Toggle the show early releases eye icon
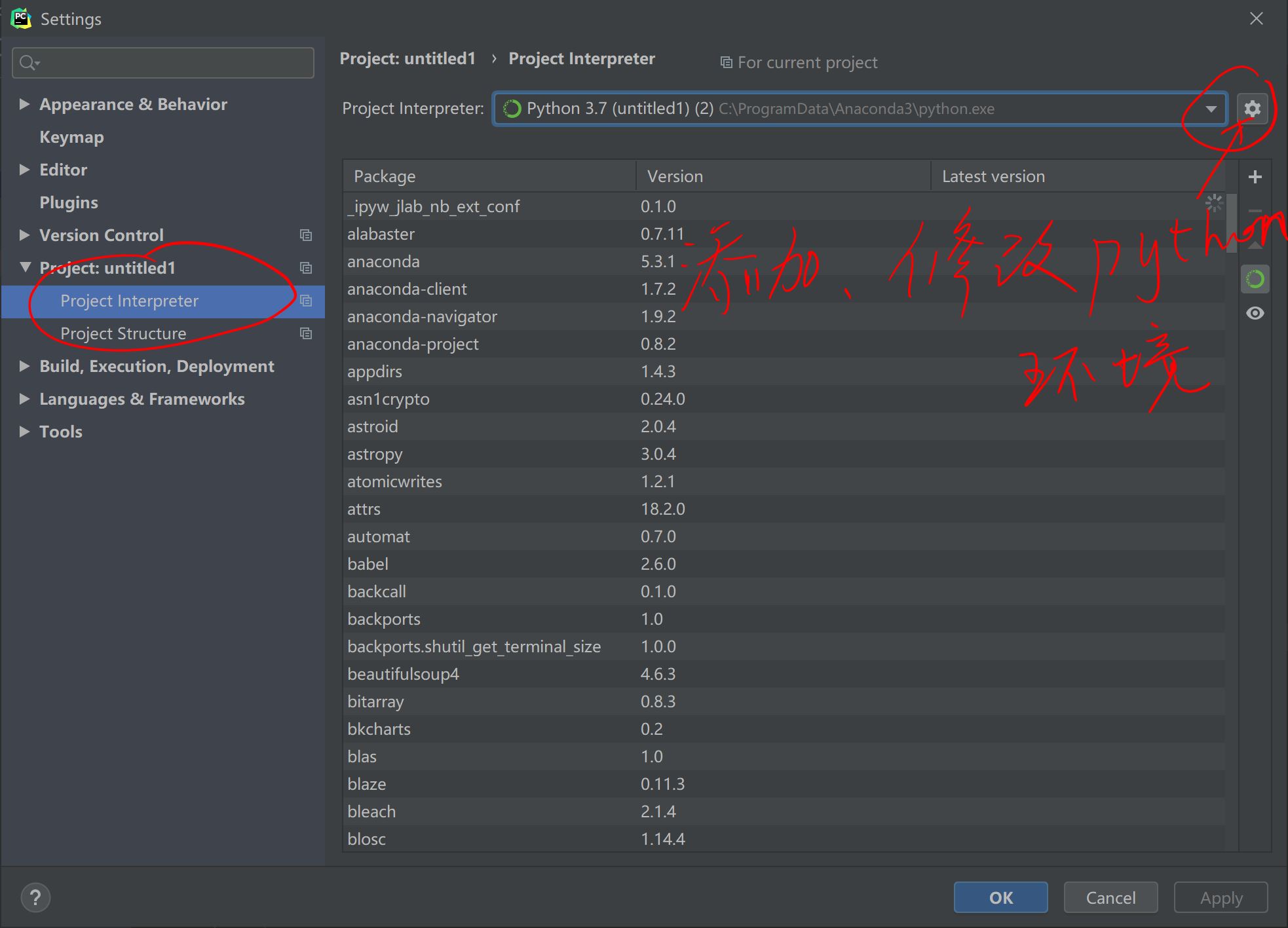The image size is (1288, 928). click(1255, 313)
